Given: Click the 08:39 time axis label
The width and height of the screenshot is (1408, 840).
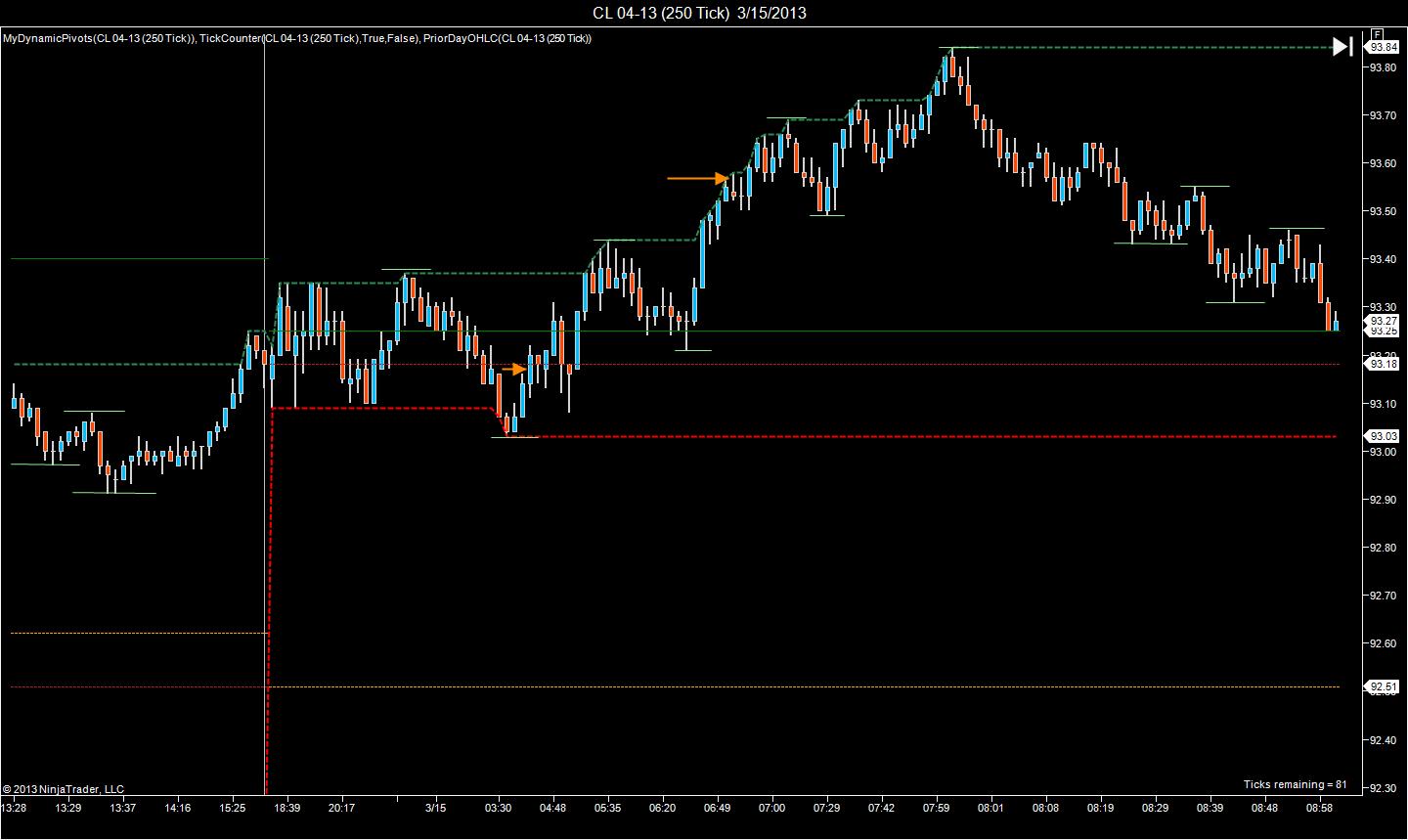Looking at the screenshot, I should [x=1210, y=809].
